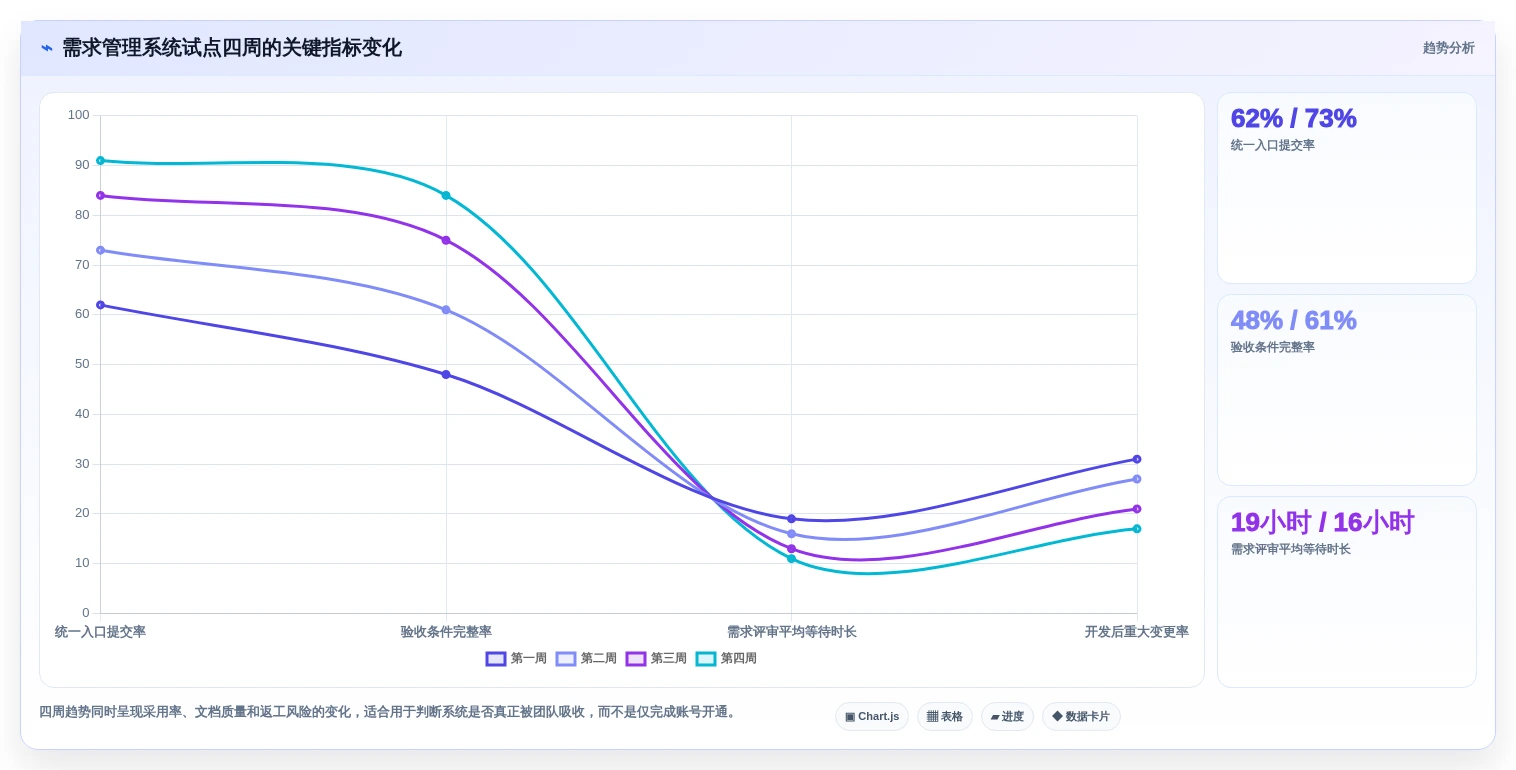Click the footer description starting 四周趋势同时呈现

point(389,712)
